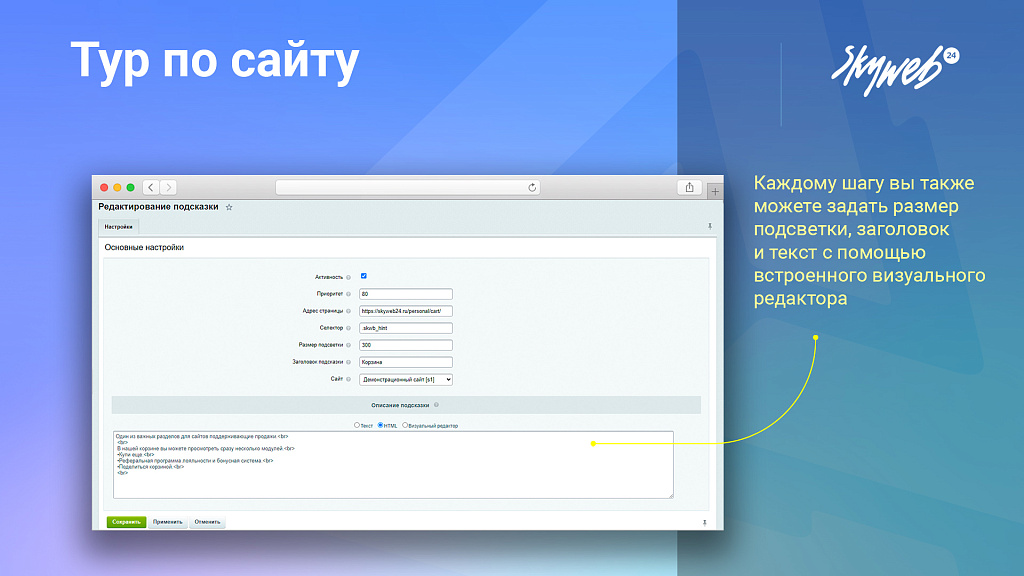This screenshot has height=576, width=1024.
Task: Open the browser share icon
Action: point(688,185)
